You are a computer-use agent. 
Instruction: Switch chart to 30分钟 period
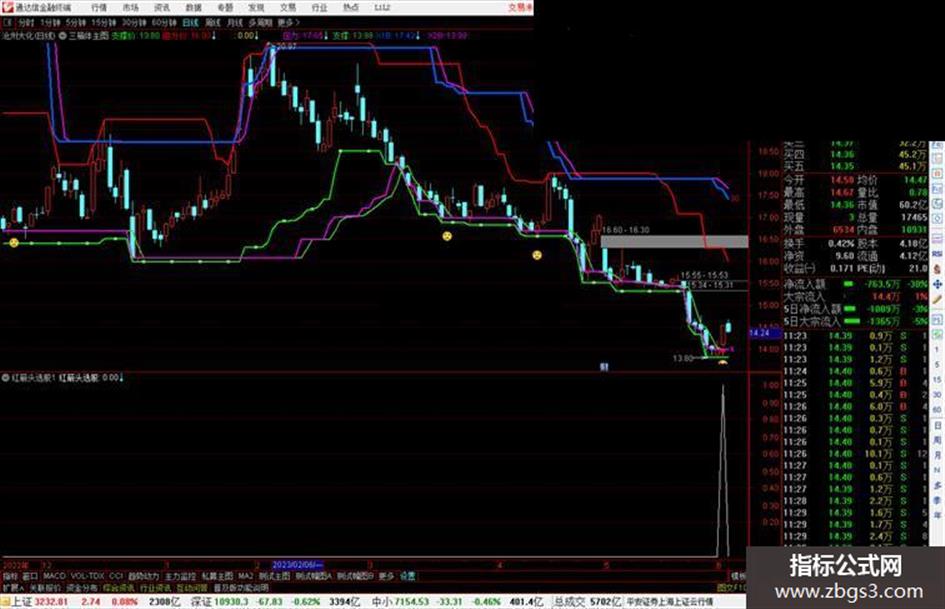point(134,22)
